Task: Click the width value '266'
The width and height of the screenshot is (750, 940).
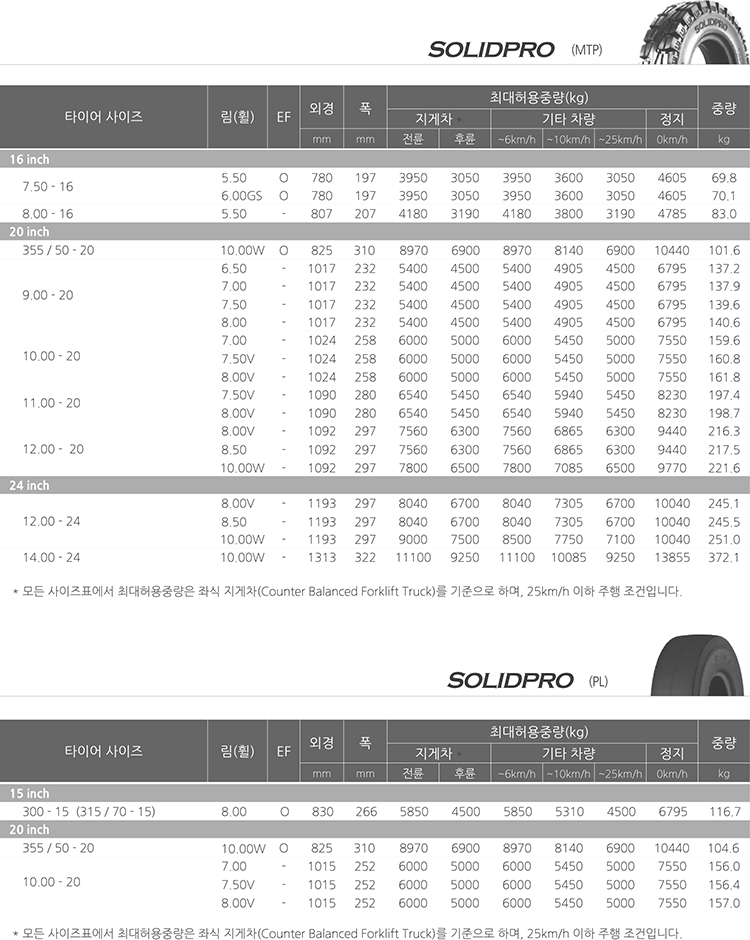Action: 366,811
